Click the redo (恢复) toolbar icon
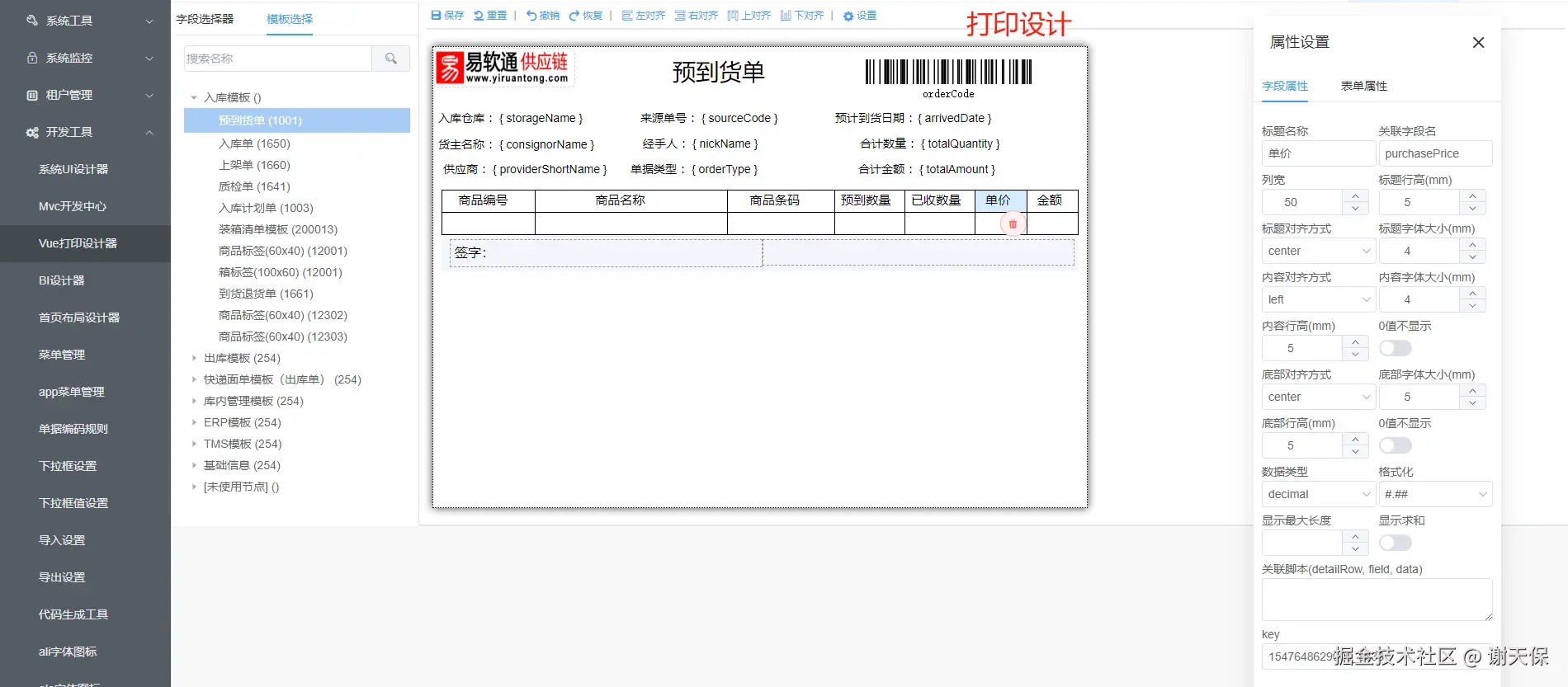The height and width of the screenshot is (687, 1568). pos(574,16)
